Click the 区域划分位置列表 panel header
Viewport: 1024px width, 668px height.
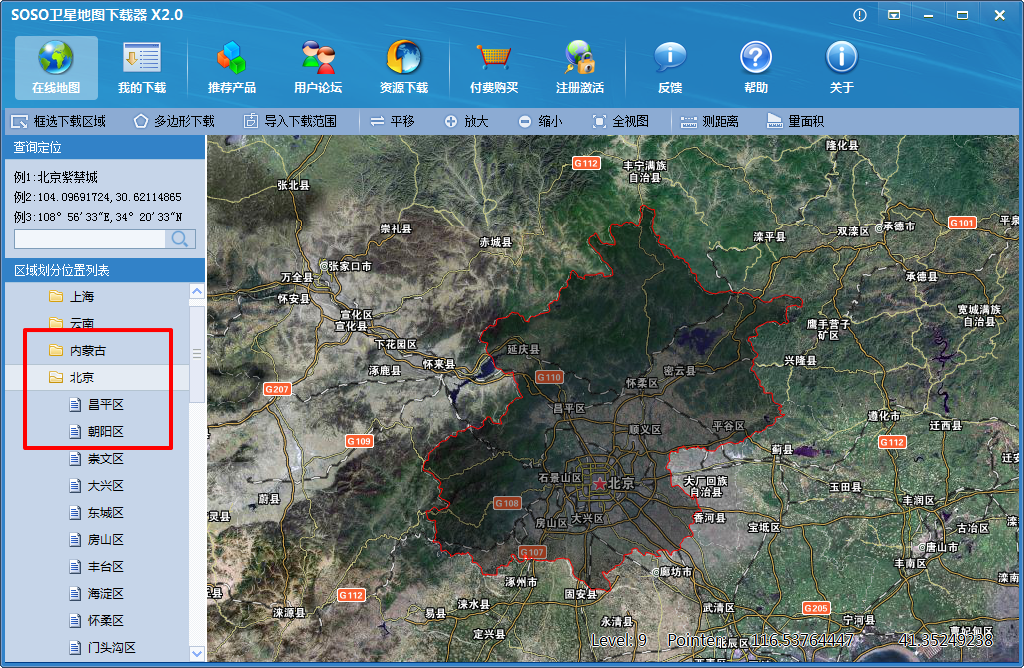pyautogui.click(x=104, y=270)
